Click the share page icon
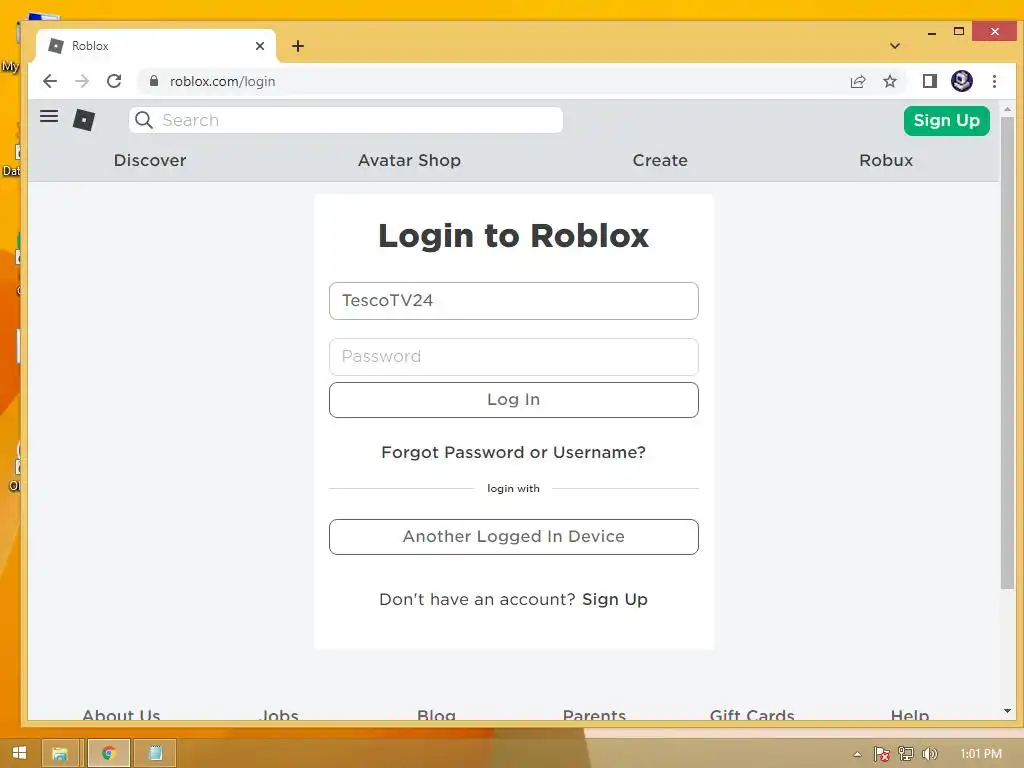 coord(857,81)
